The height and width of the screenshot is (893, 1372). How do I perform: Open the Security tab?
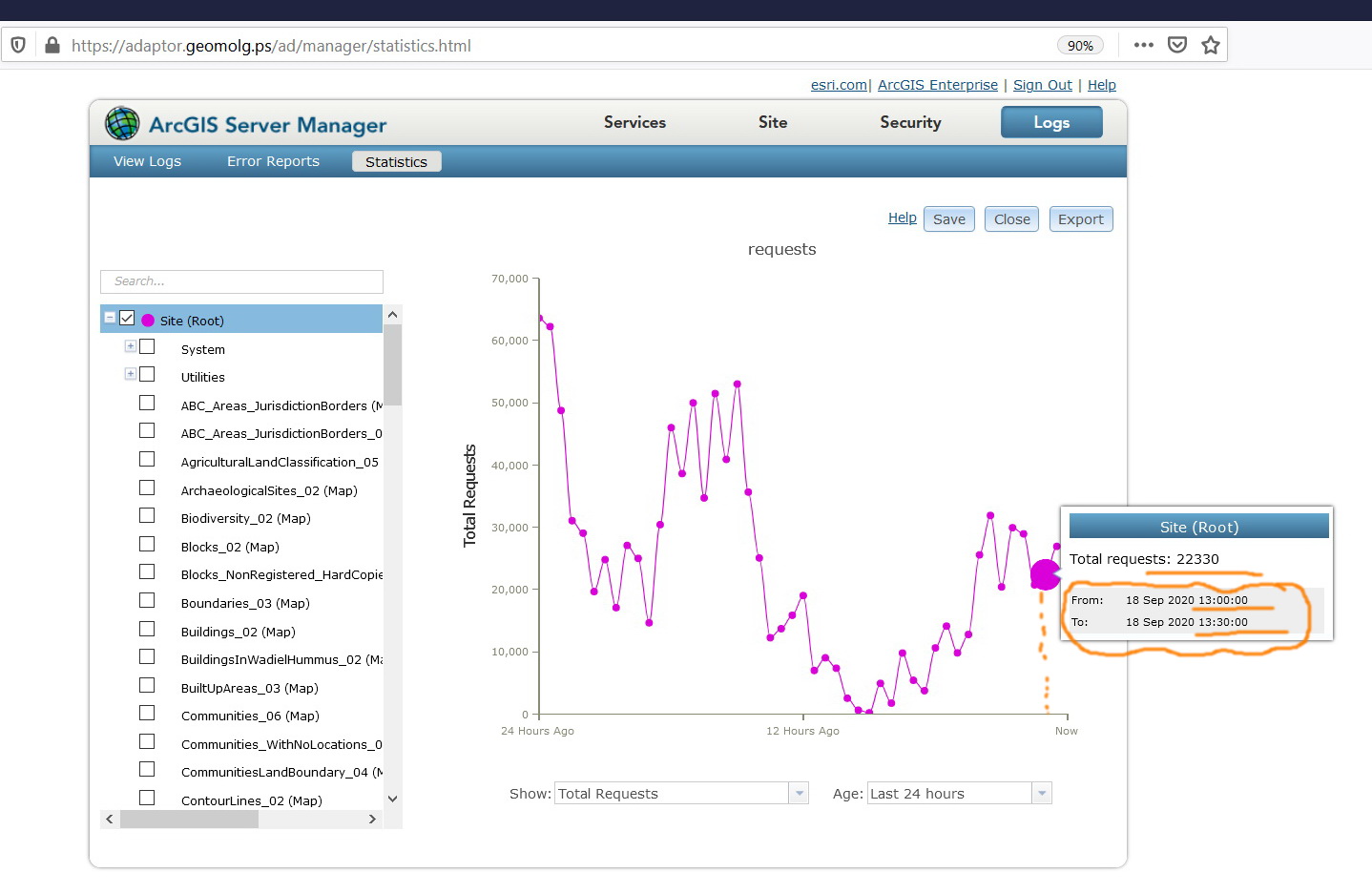tap(910, 122)
